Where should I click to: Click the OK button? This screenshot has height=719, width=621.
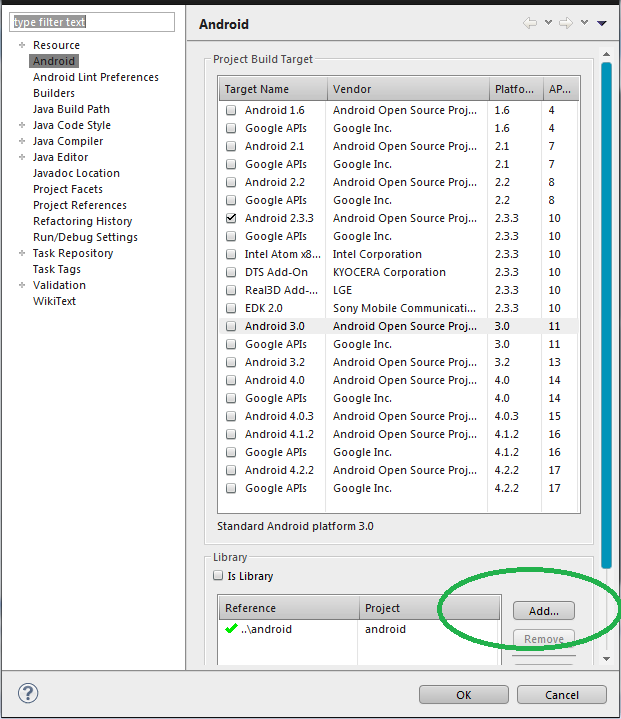(x=464, y=695)
